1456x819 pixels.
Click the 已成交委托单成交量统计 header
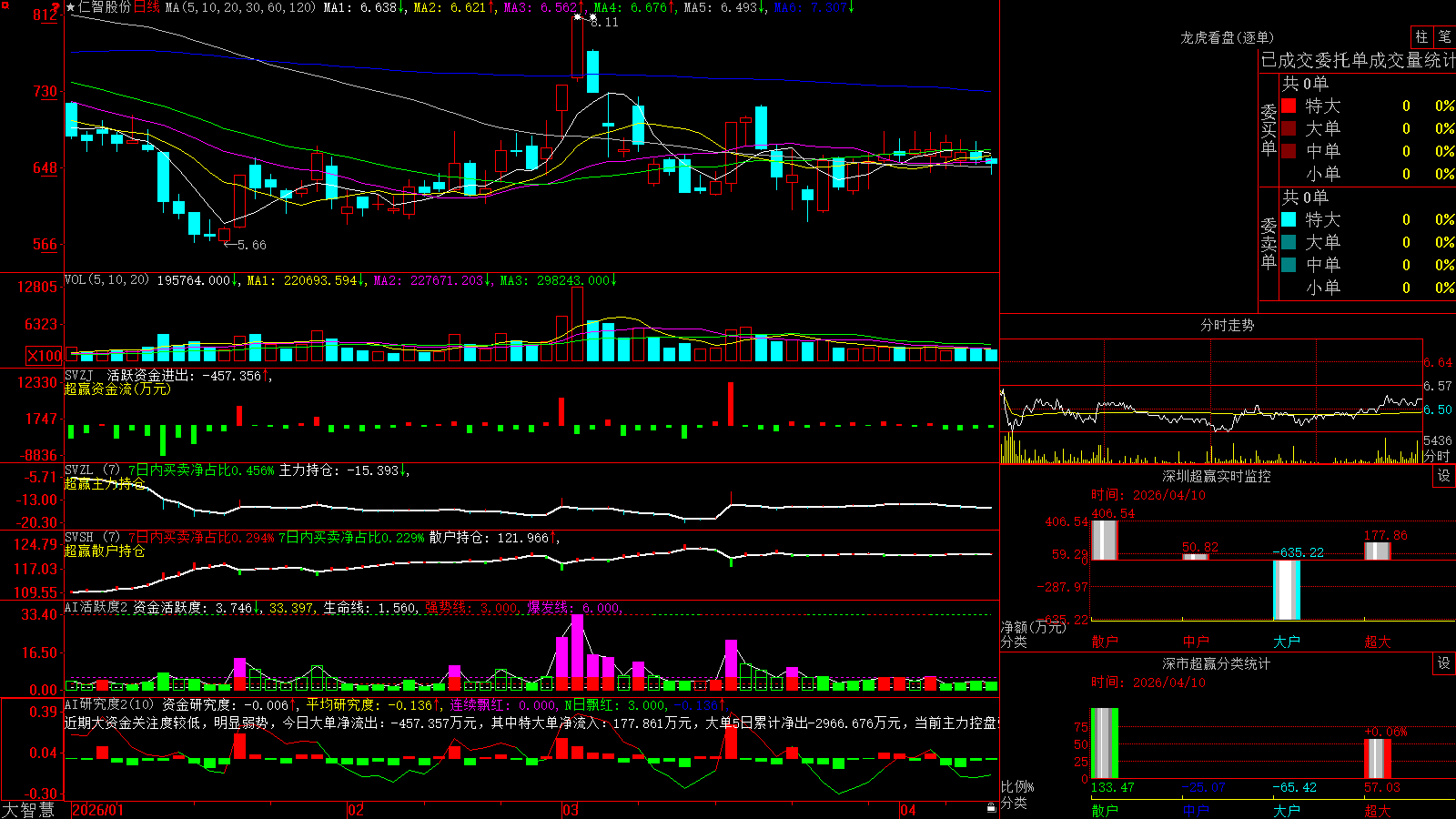pos(1358,60)
